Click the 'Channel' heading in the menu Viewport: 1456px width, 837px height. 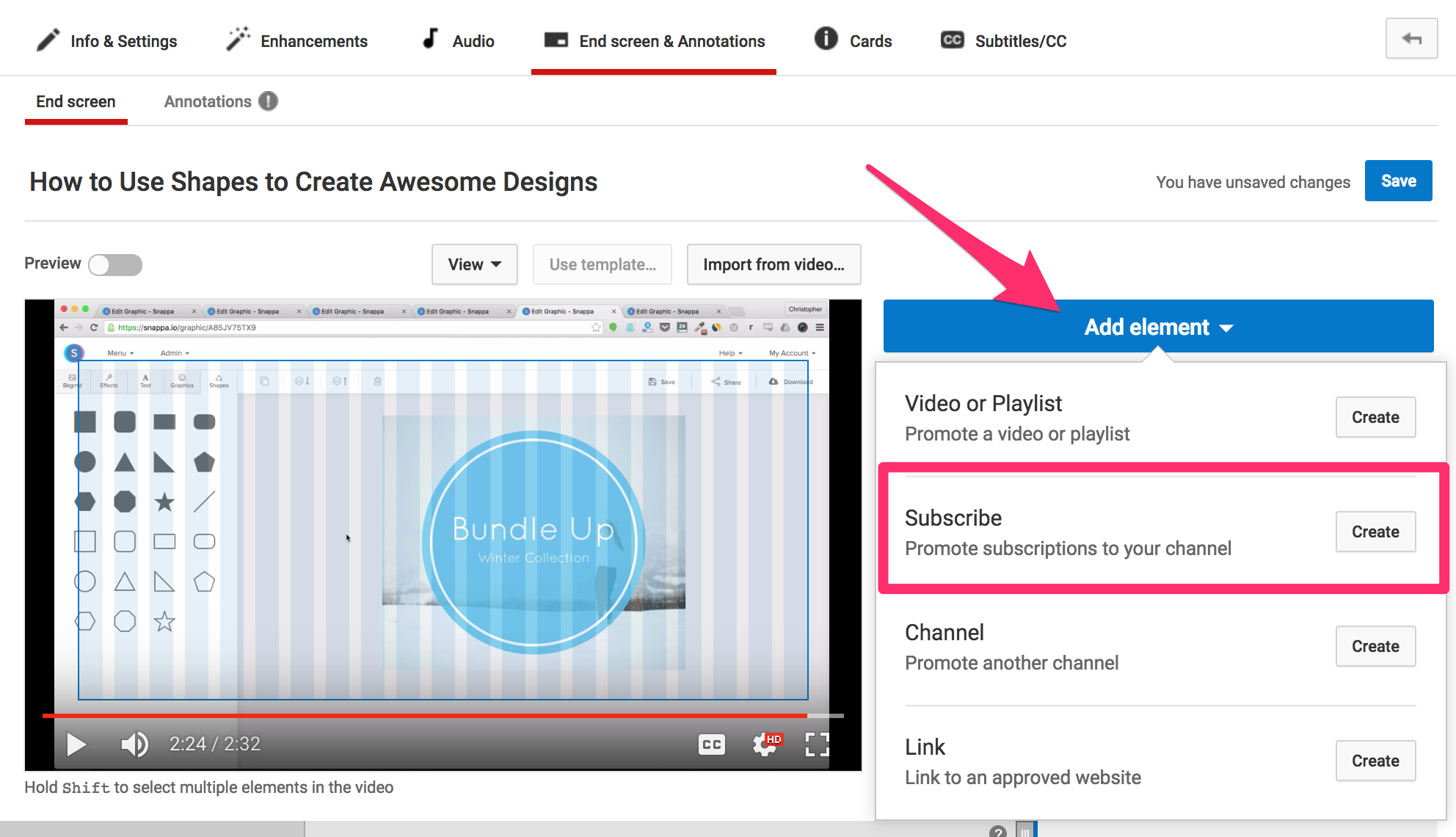[x=944, y=632]
